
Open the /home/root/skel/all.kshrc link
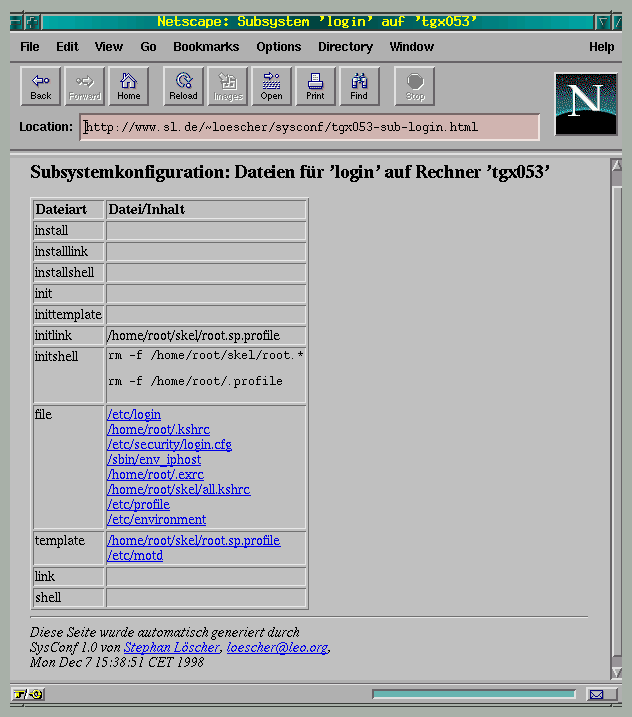[x=179, y=490]
